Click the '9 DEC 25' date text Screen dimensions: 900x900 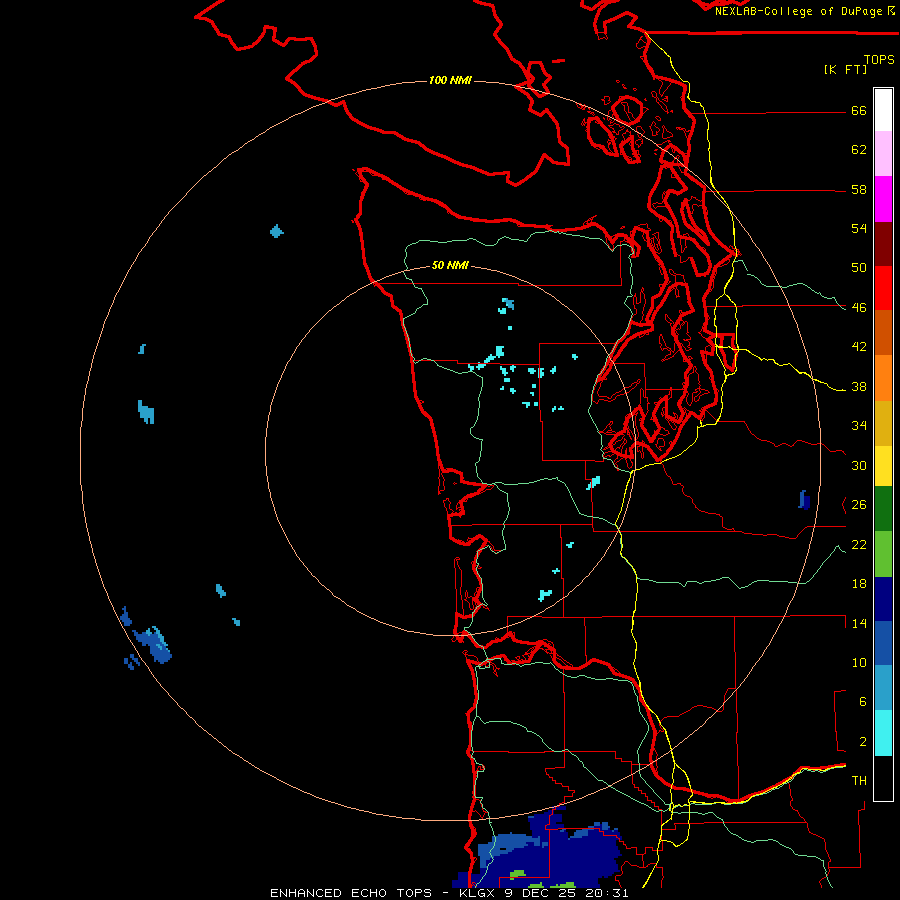[537, 893]
